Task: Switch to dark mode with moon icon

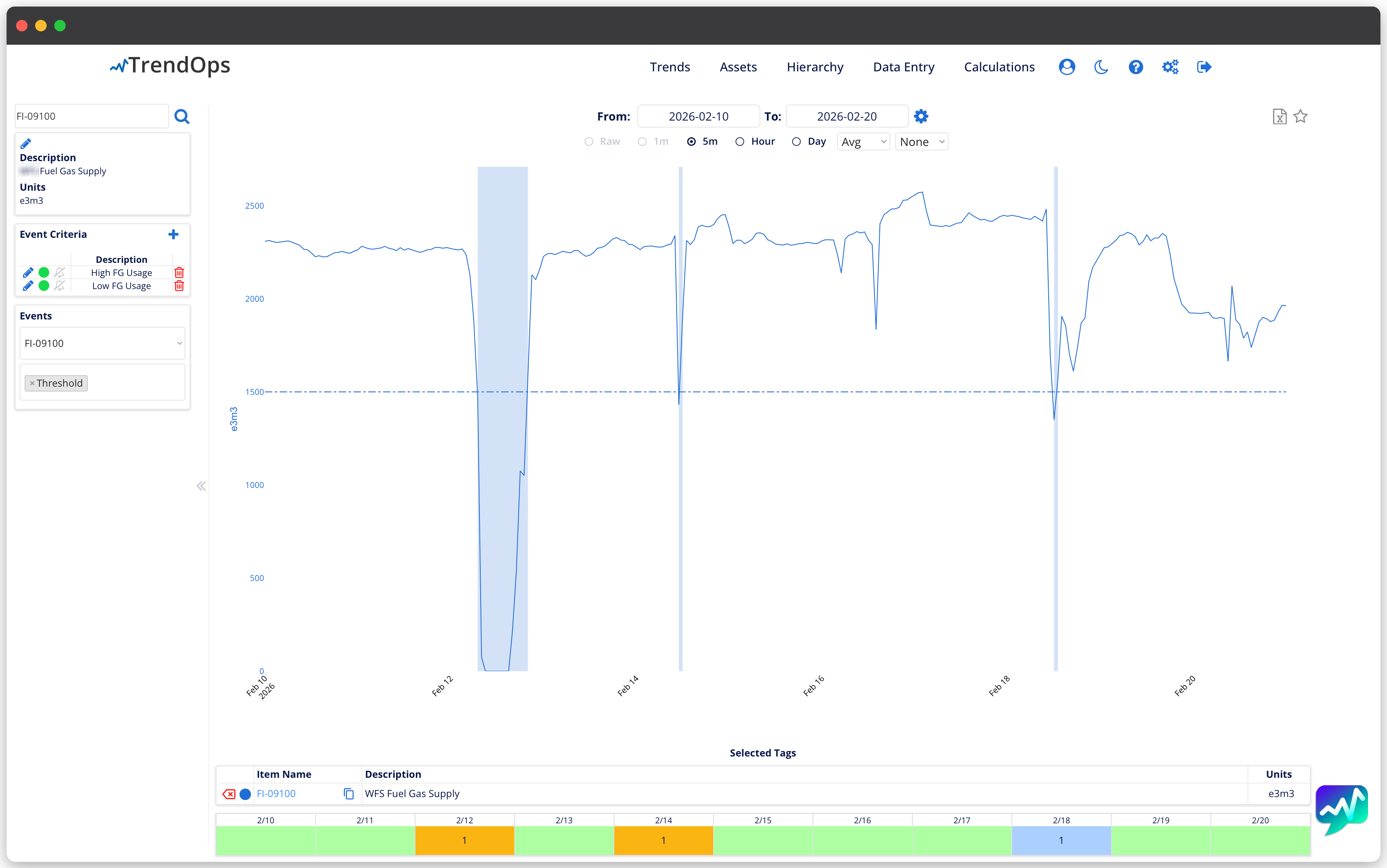Action: (1100, 67)
